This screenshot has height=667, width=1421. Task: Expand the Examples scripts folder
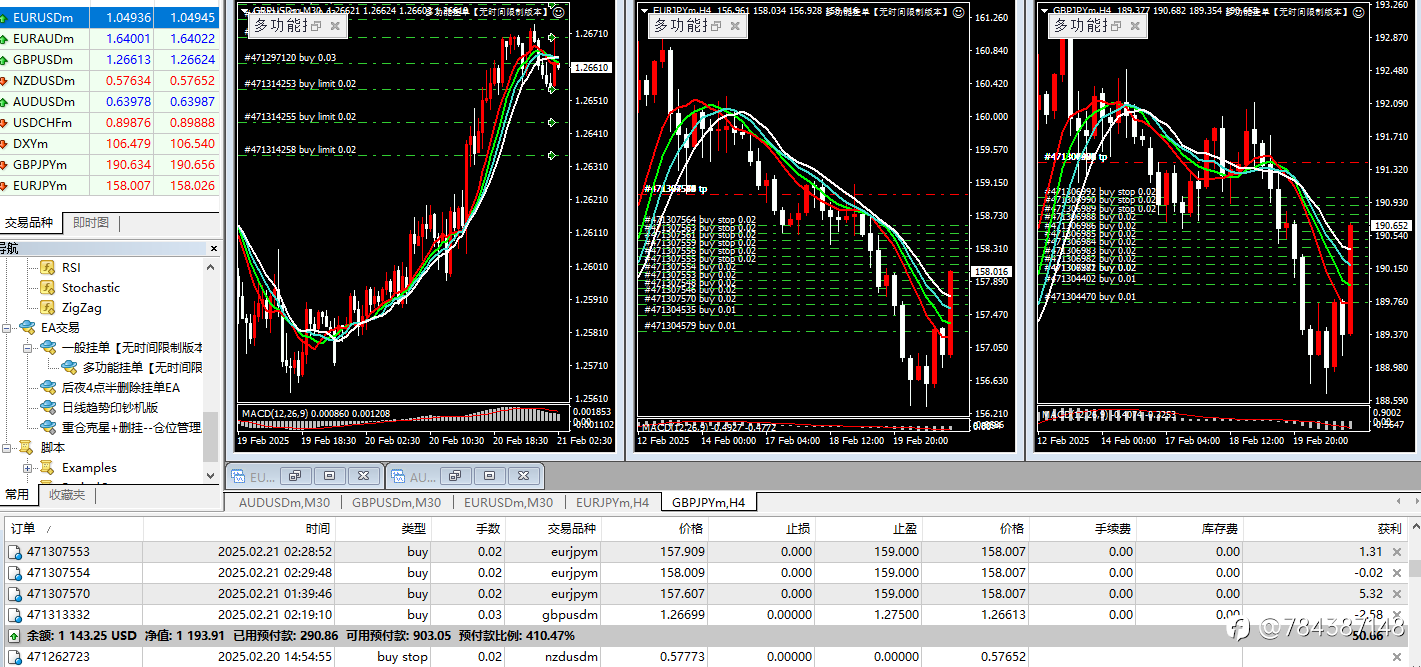tap(27, 467)
